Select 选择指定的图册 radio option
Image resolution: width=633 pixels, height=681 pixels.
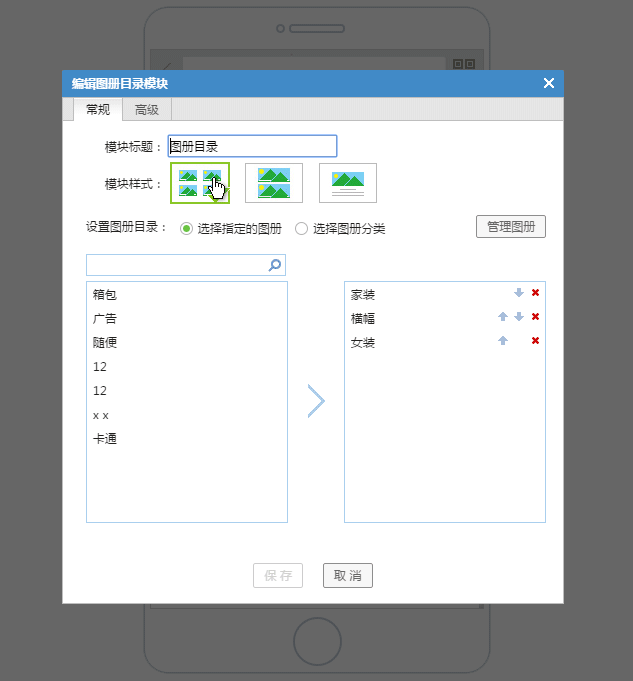186,228
